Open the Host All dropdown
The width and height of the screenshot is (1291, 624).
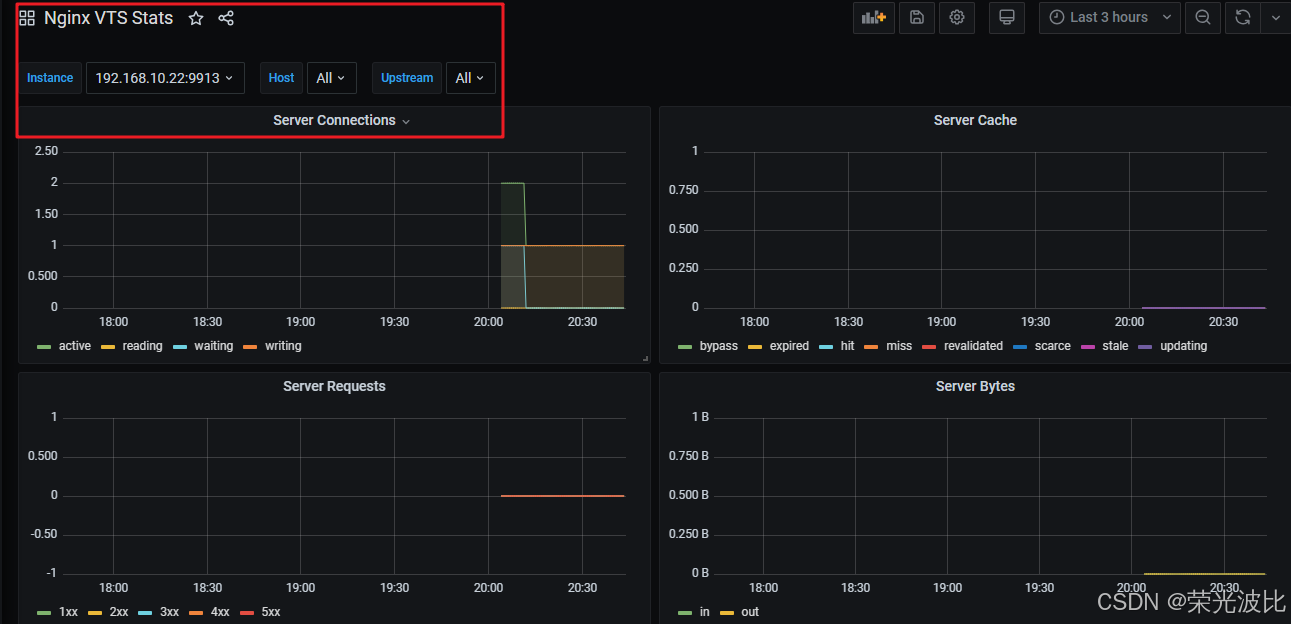[331, 78]
